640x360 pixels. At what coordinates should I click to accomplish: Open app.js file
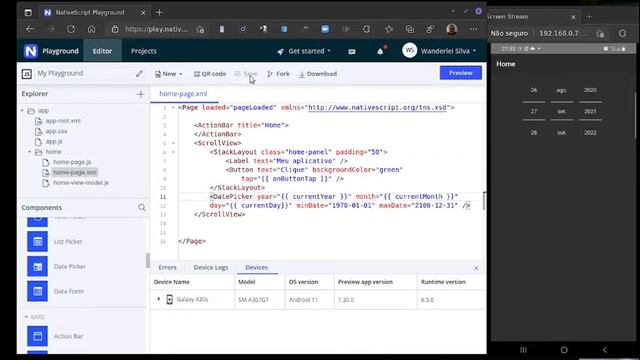pos(53,141)
